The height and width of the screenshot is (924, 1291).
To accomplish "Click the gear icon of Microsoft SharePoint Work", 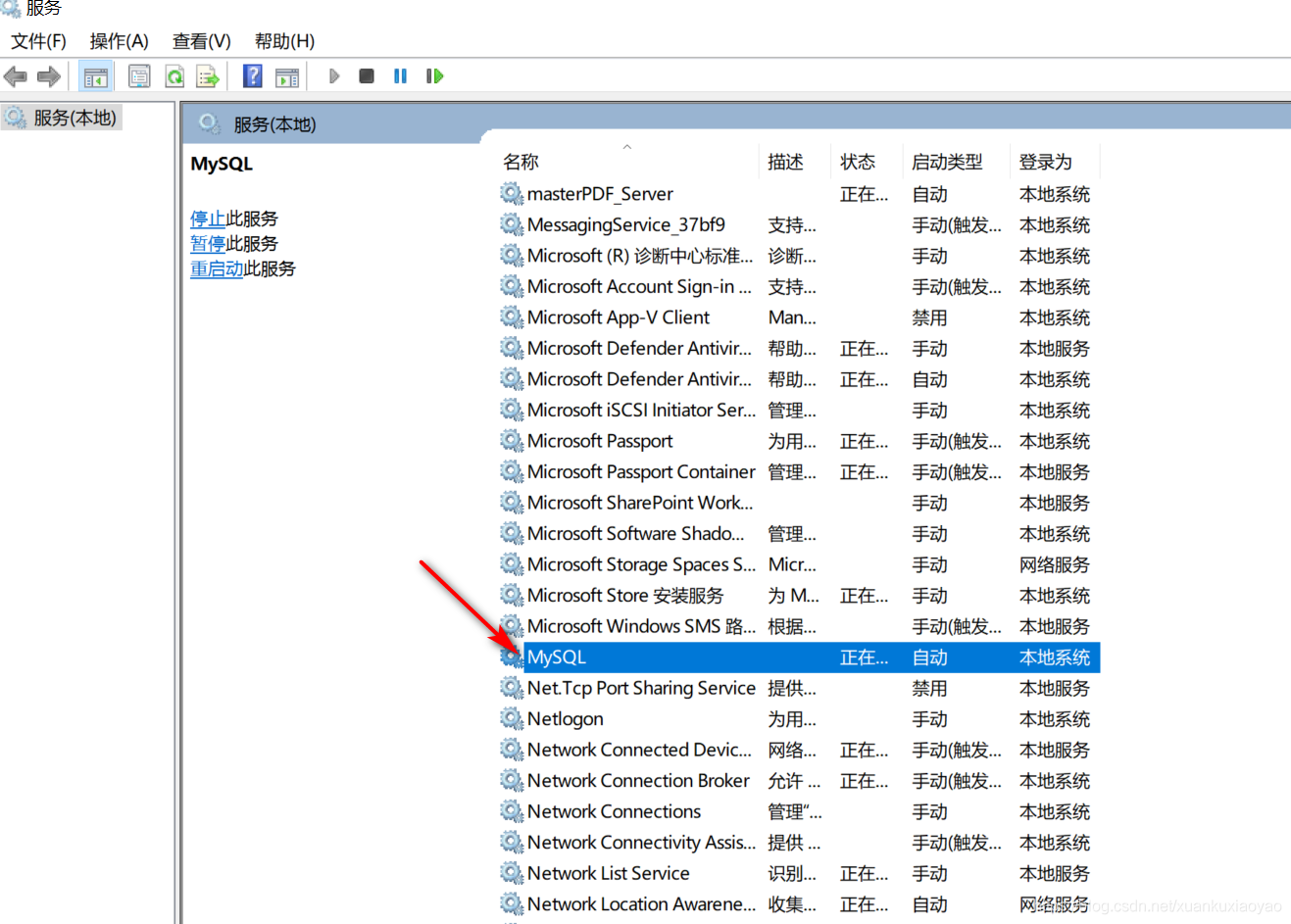I will click(x=512, y=502).
